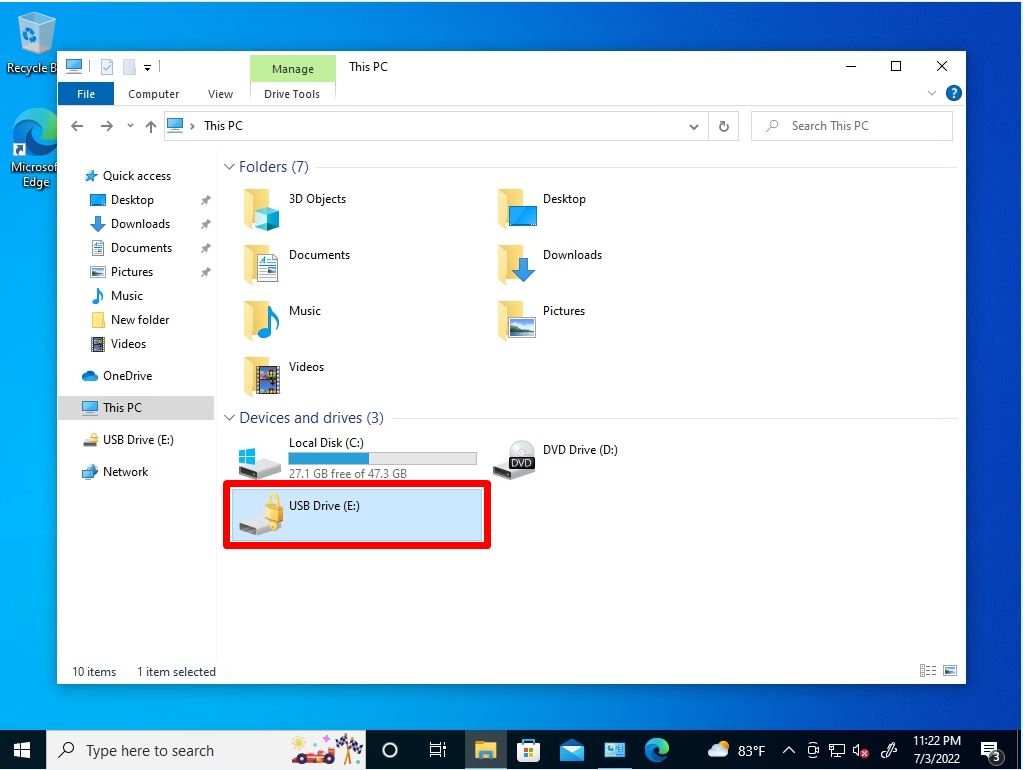This screenshot has height=770, width=1023.
Task: Show hidden tray icons with the caret
Action: coord(788,750)
